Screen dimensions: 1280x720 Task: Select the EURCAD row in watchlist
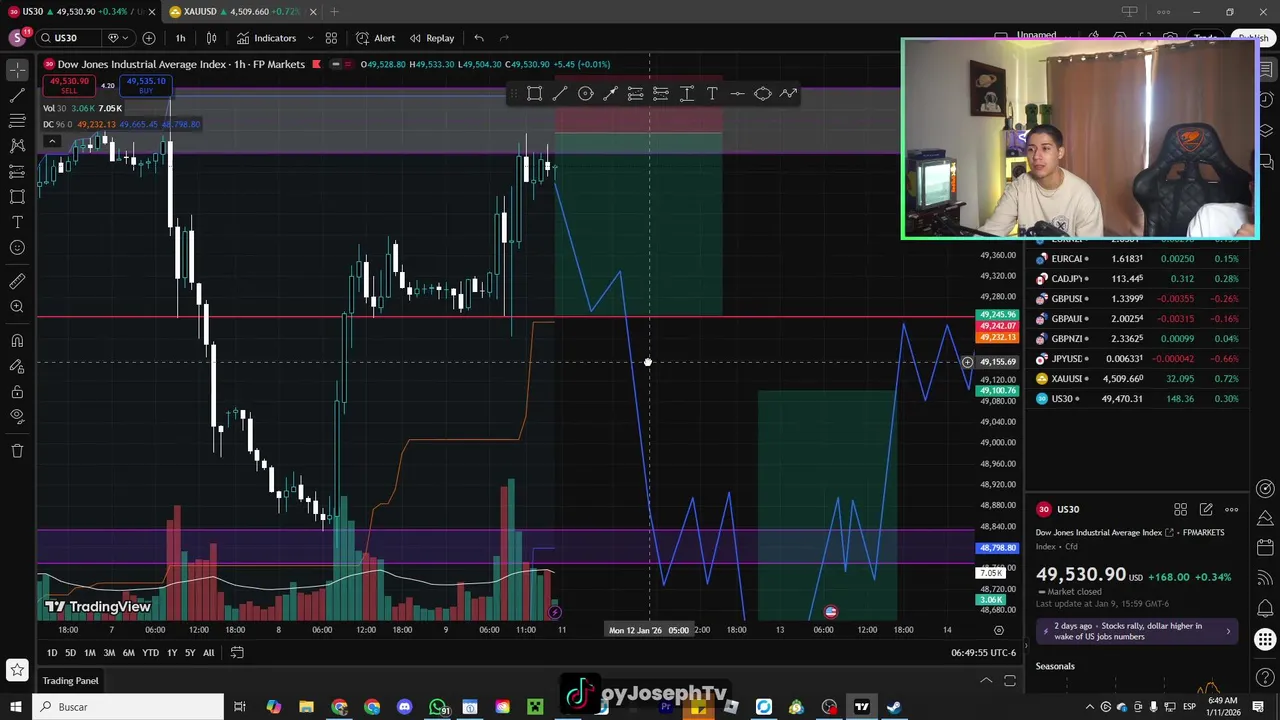point(1138,259)
